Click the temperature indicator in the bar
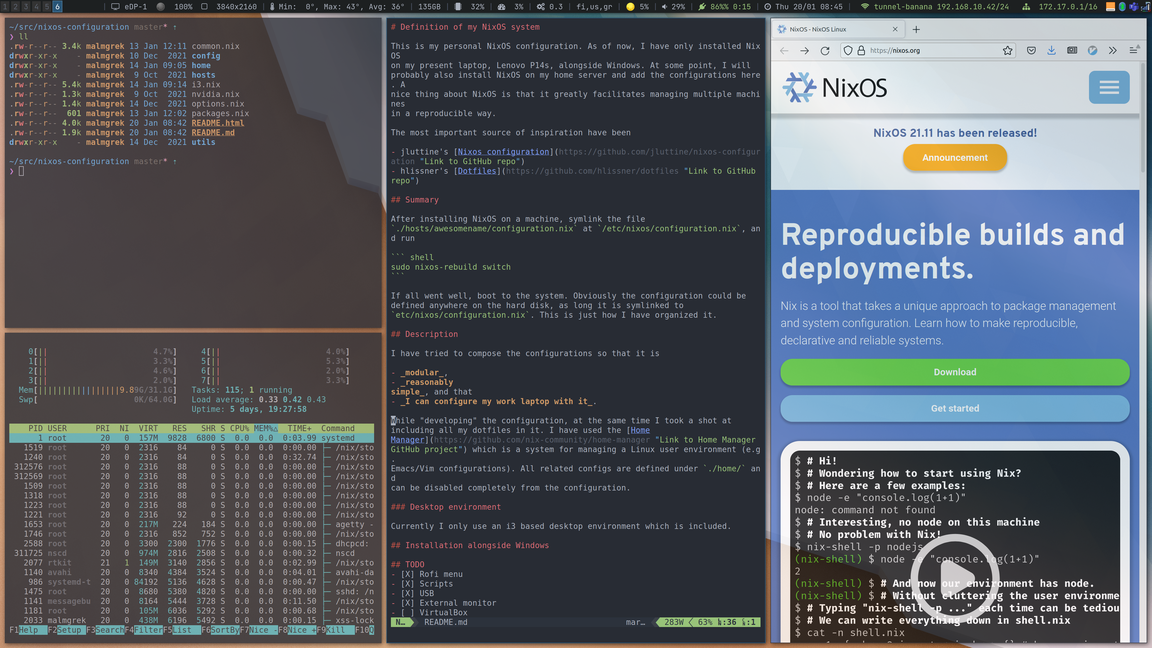This screenshot has height=648, width=1152. (x=337, y=7)
